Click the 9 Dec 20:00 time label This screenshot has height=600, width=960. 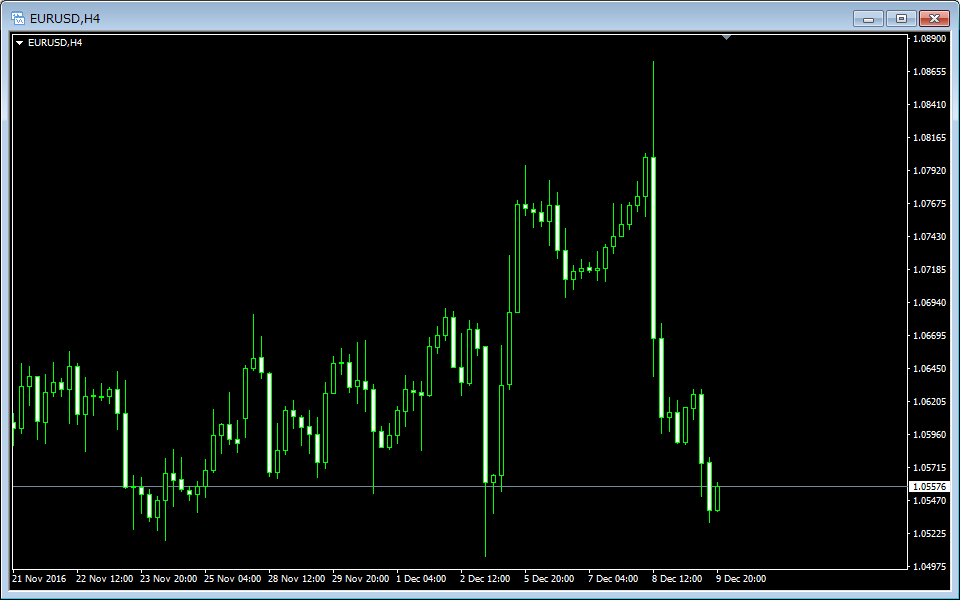[741, 579]
